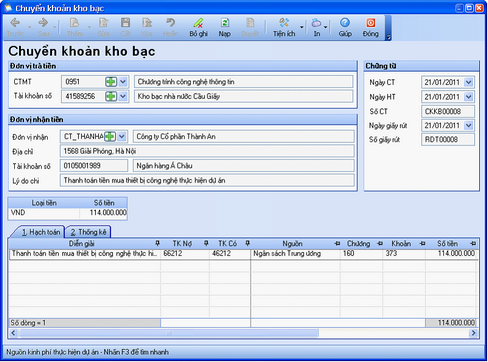Open the Ngày giấy rút date dropdown
Screen dimensions: 488x362
click(x=468, y=126)
